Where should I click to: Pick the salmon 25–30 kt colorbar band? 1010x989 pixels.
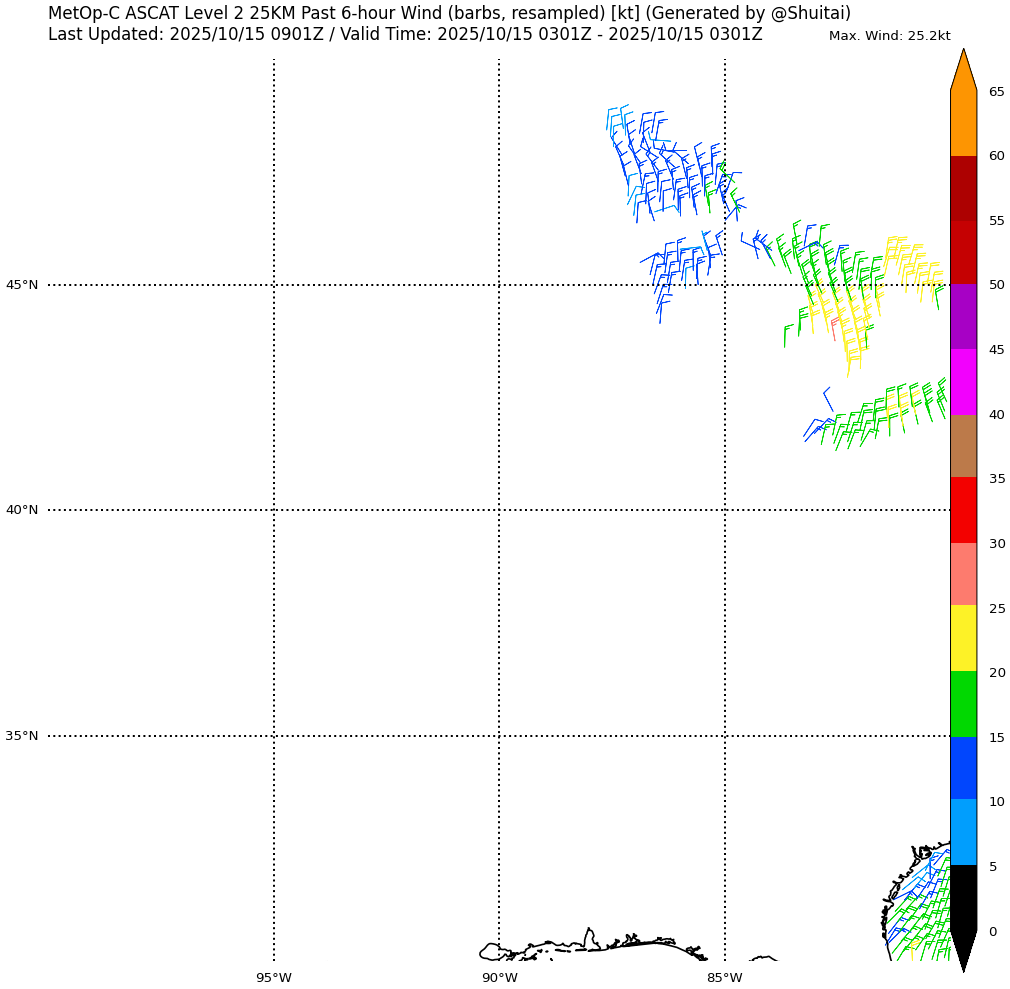coord(963,574)
